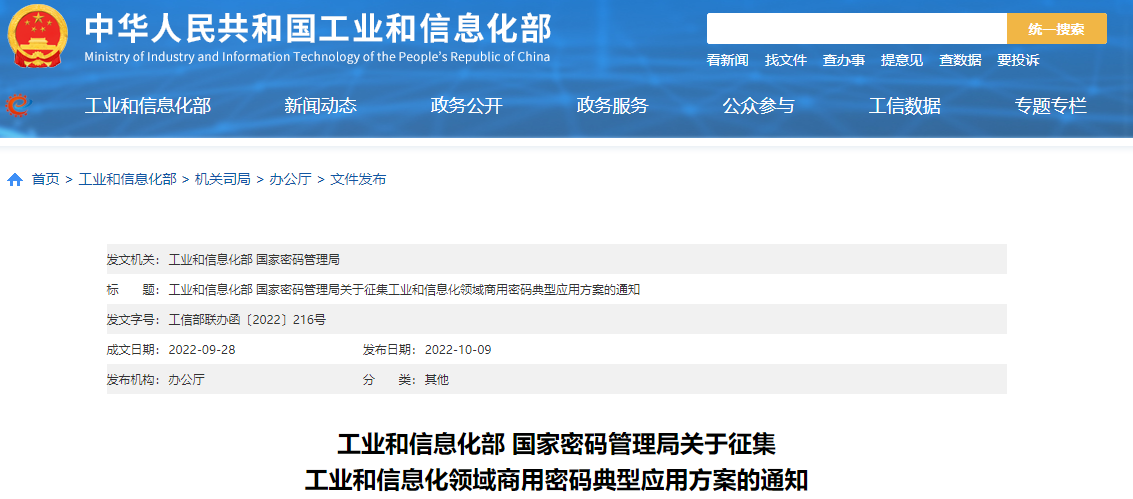The width and height of the screenshot is (1133, 499).
Task: Click the 统一搜索 search button
Action: [x=1056, y=29]
